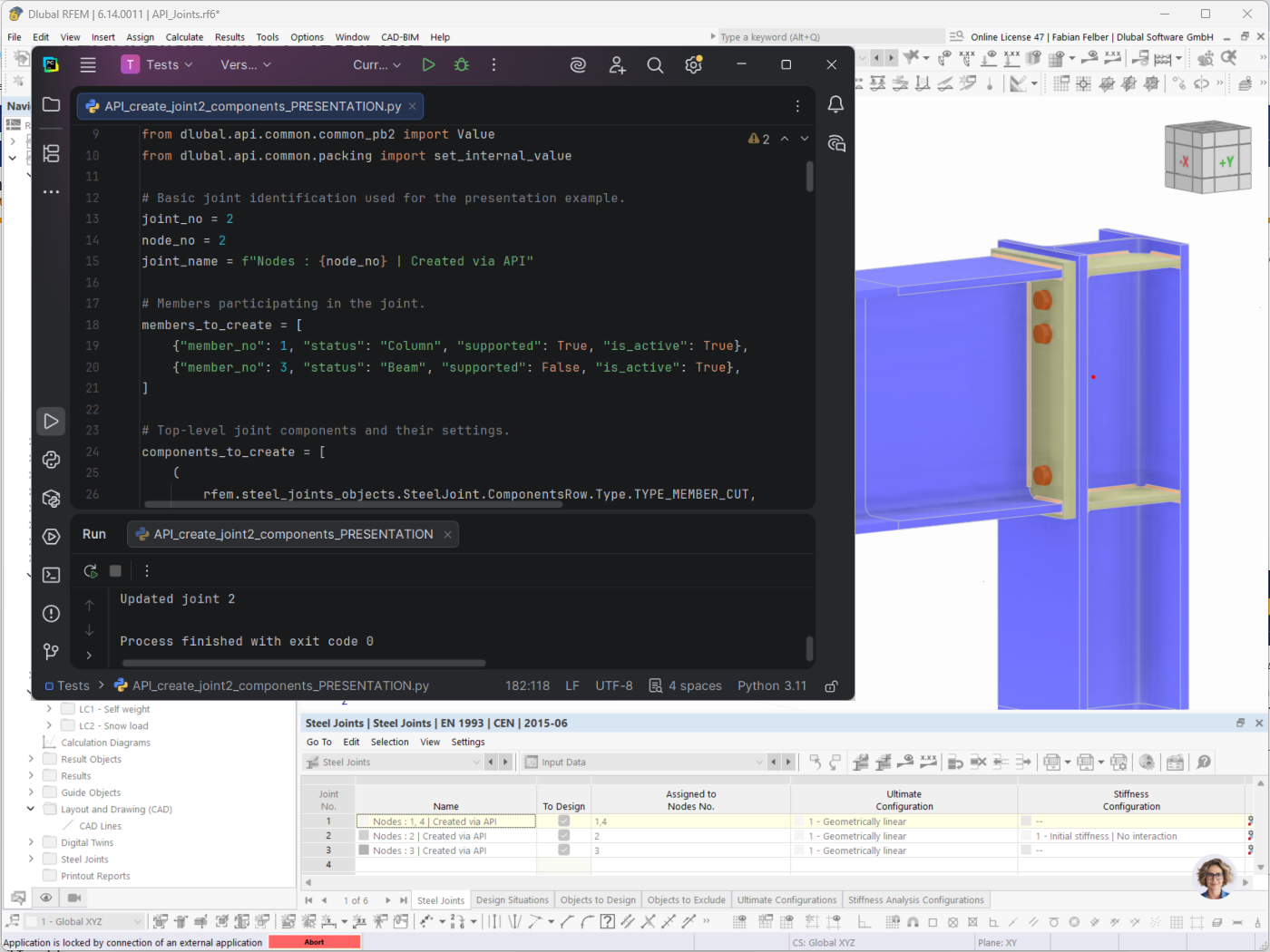This screenshot has height=952, width=1270.
Task: Click the PyCharm editor horizontal scrollbar
Action: 354,504
